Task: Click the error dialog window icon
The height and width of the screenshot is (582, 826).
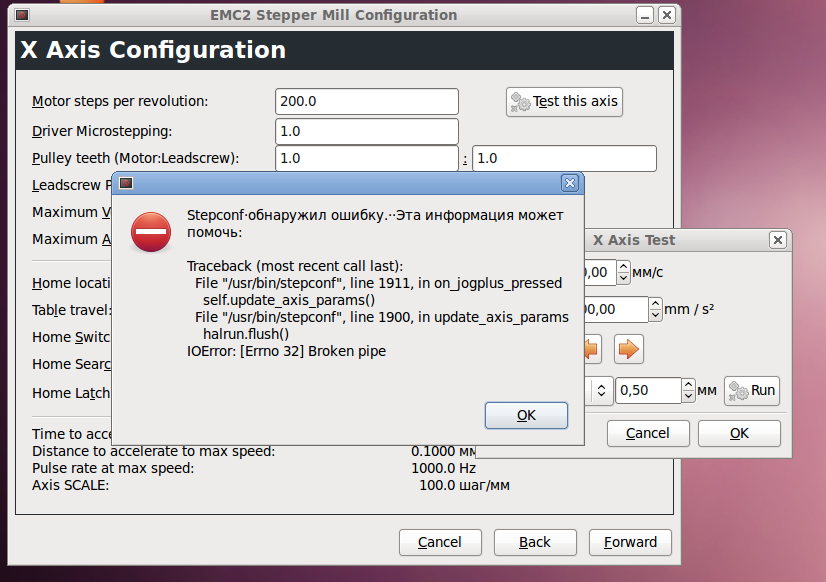Action: [x=126, y=183]
